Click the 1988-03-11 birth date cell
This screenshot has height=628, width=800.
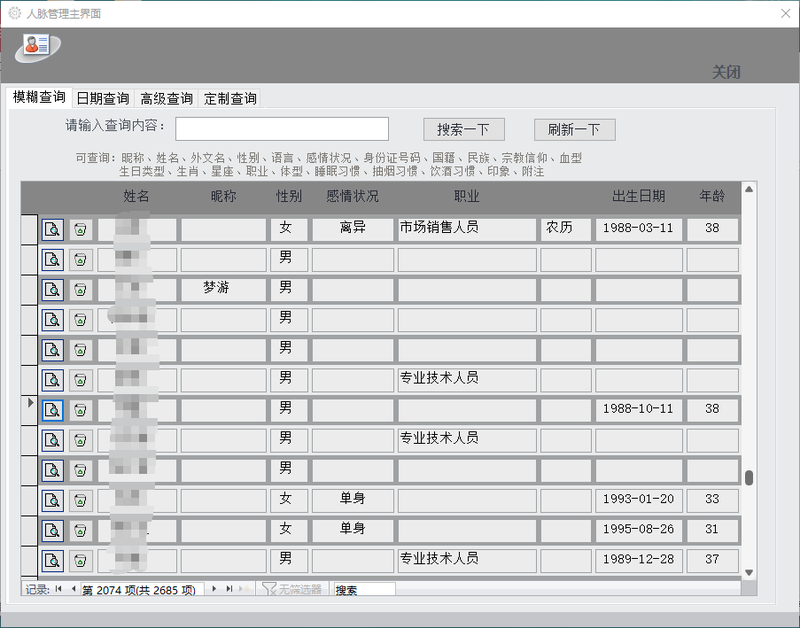[x=639, y=230]
